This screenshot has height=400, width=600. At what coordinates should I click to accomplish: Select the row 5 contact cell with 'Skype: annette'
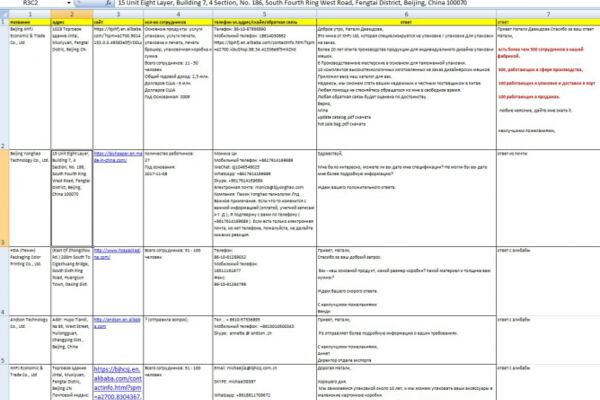264,340
